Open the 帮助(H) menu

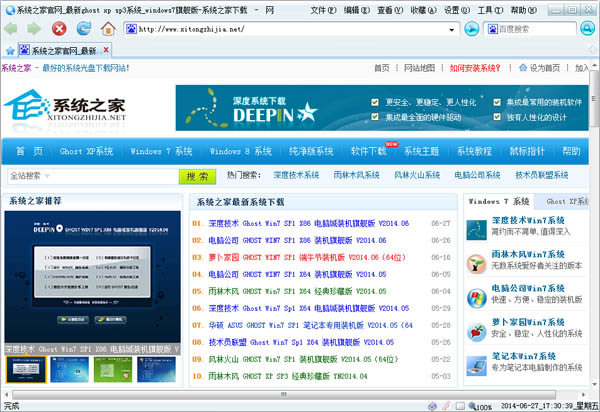click(x=524, y=10)
